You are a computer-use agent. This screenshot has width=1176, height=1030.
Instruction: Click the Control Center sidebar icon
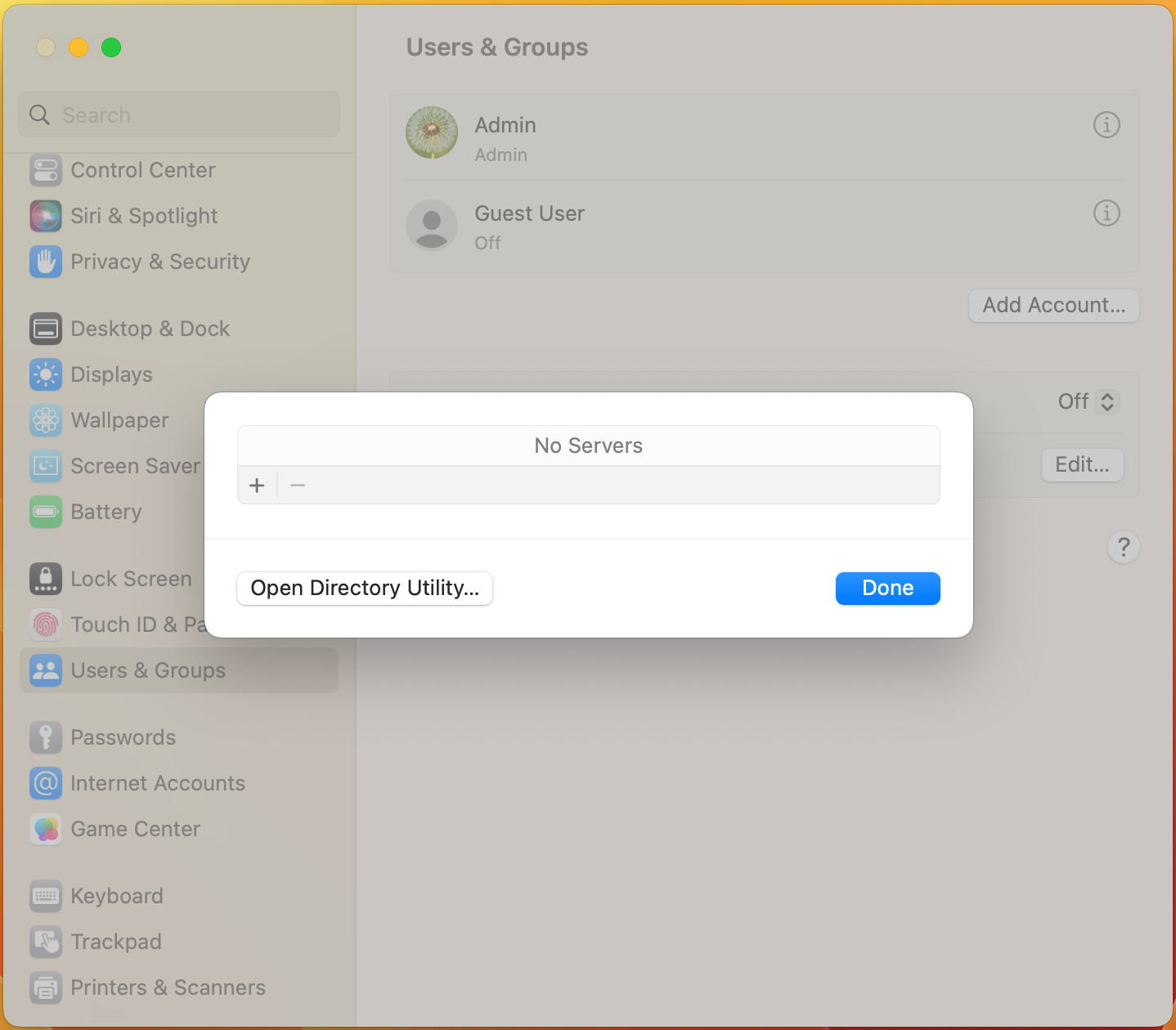pos(46,170)
